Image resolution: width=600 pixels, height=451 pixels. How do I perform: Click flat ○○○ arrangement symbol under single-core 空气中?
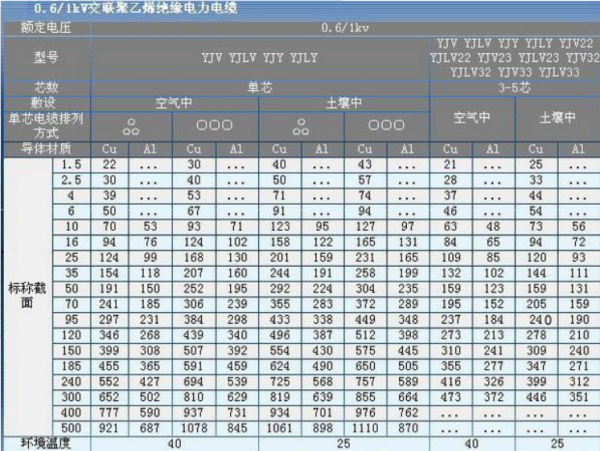(x=214, y=125)
